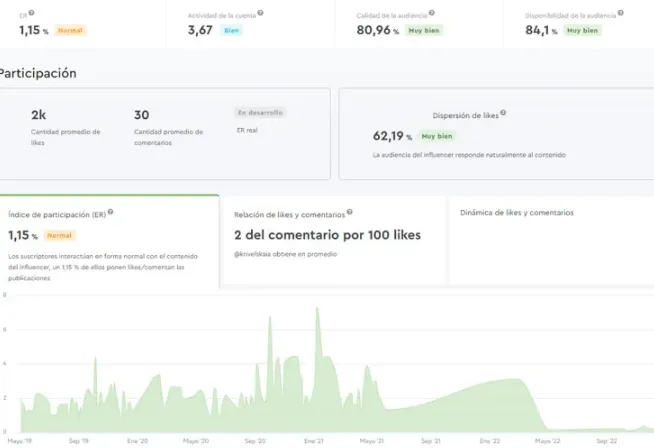Click Muy bien badge beside 62,19 %
This screenshot has width=654, height=448.
436,135
